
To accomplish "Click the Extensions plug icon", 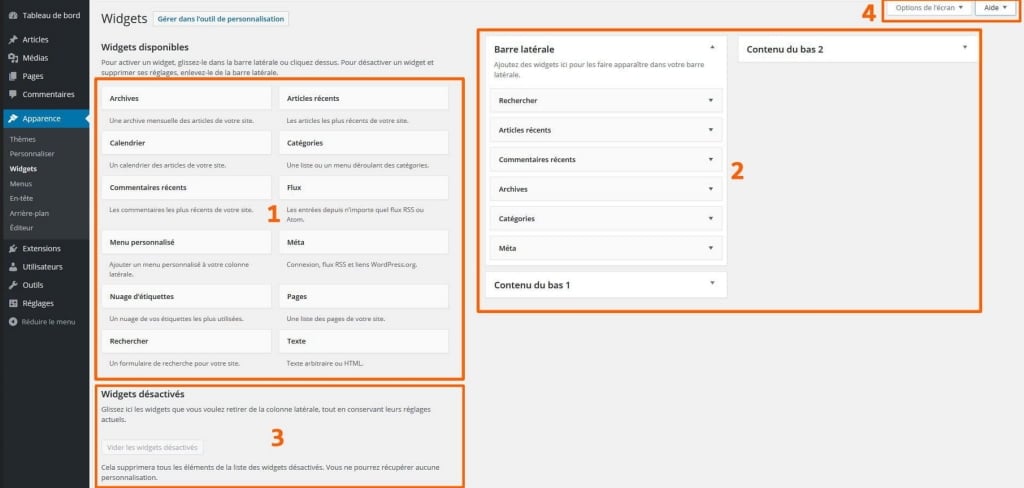I will pos(12,249).
